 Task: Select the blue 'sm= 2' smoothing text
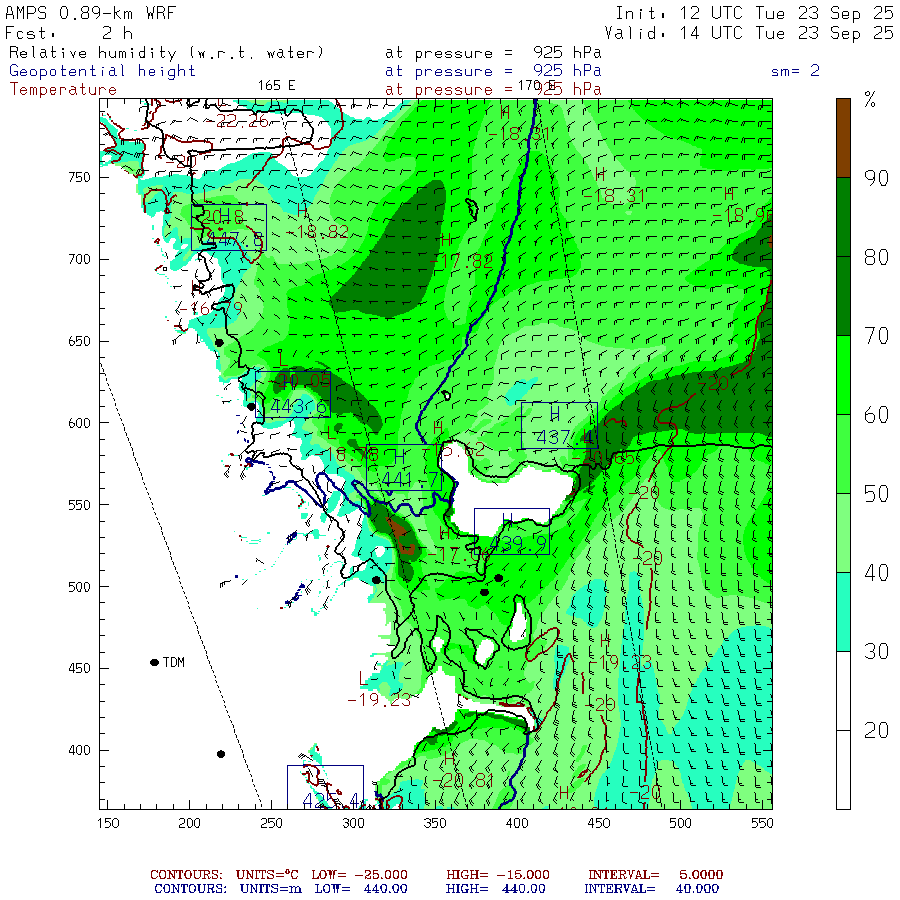point(795,71)
